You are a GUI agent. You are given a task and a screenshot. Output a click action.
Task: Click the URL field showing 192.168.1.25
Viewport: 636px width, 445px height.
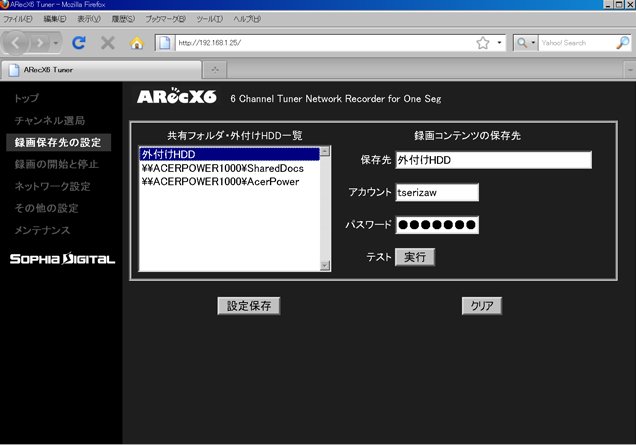tap(324, 43)
